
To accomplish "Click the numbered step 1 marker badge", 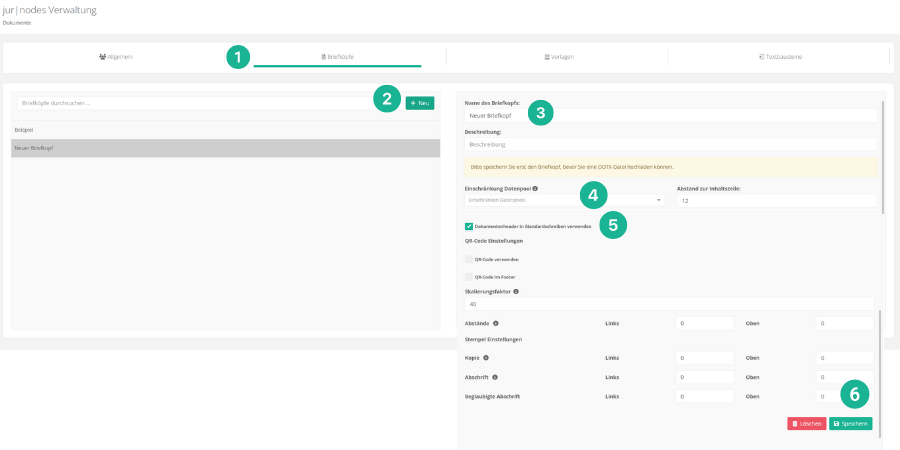I will pyautogui.click(x=237, y=56).
